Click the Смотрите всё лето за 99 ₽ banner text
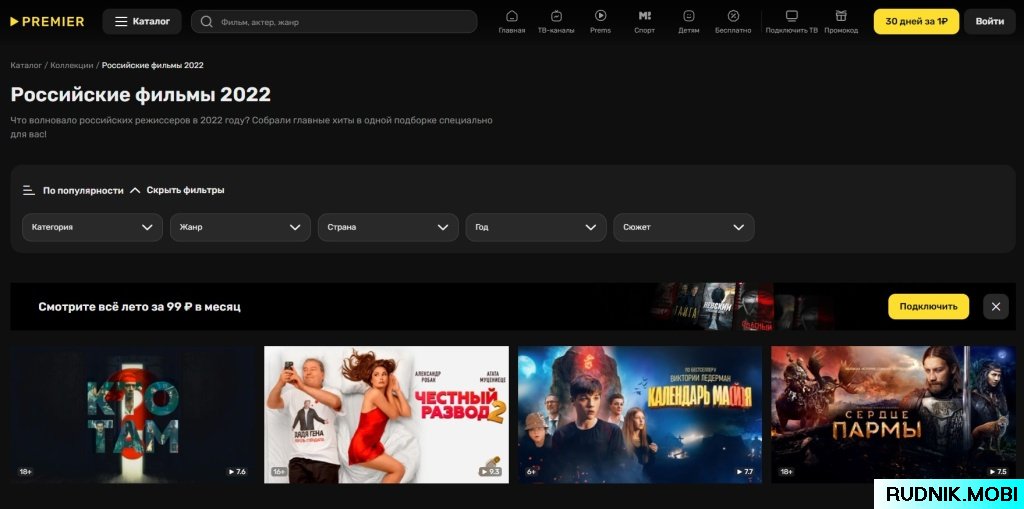The image size is (1024, 509). tap(139, 306)
